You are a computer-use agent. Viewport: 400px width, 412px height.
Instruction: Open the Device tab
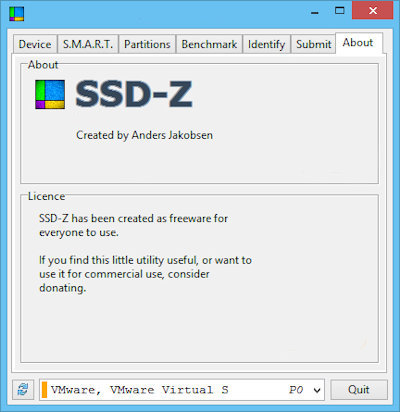[x=35, y=44]
